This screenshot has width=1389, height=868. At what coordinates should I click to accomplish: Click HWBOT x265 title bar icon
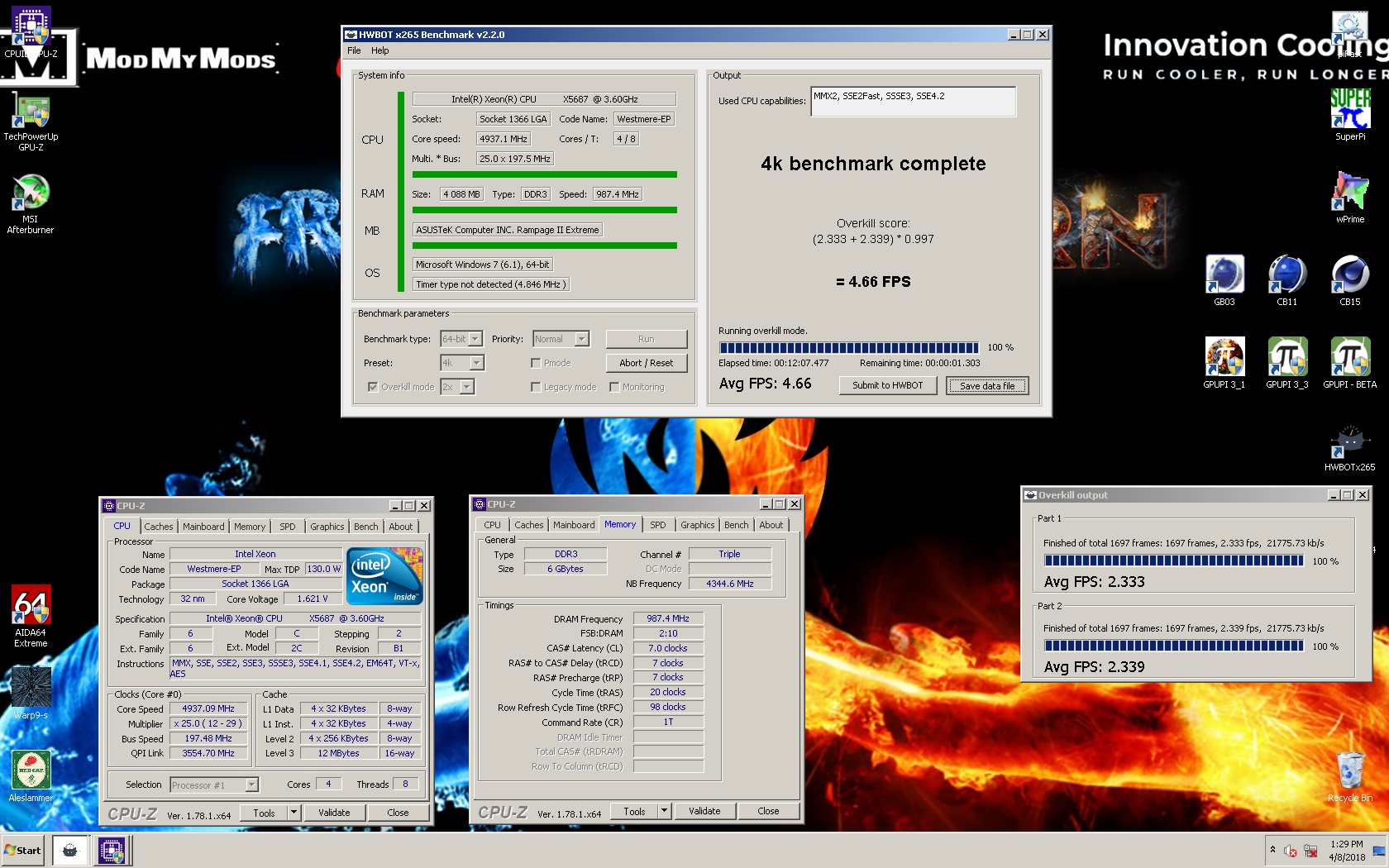[x=351, y=35]
